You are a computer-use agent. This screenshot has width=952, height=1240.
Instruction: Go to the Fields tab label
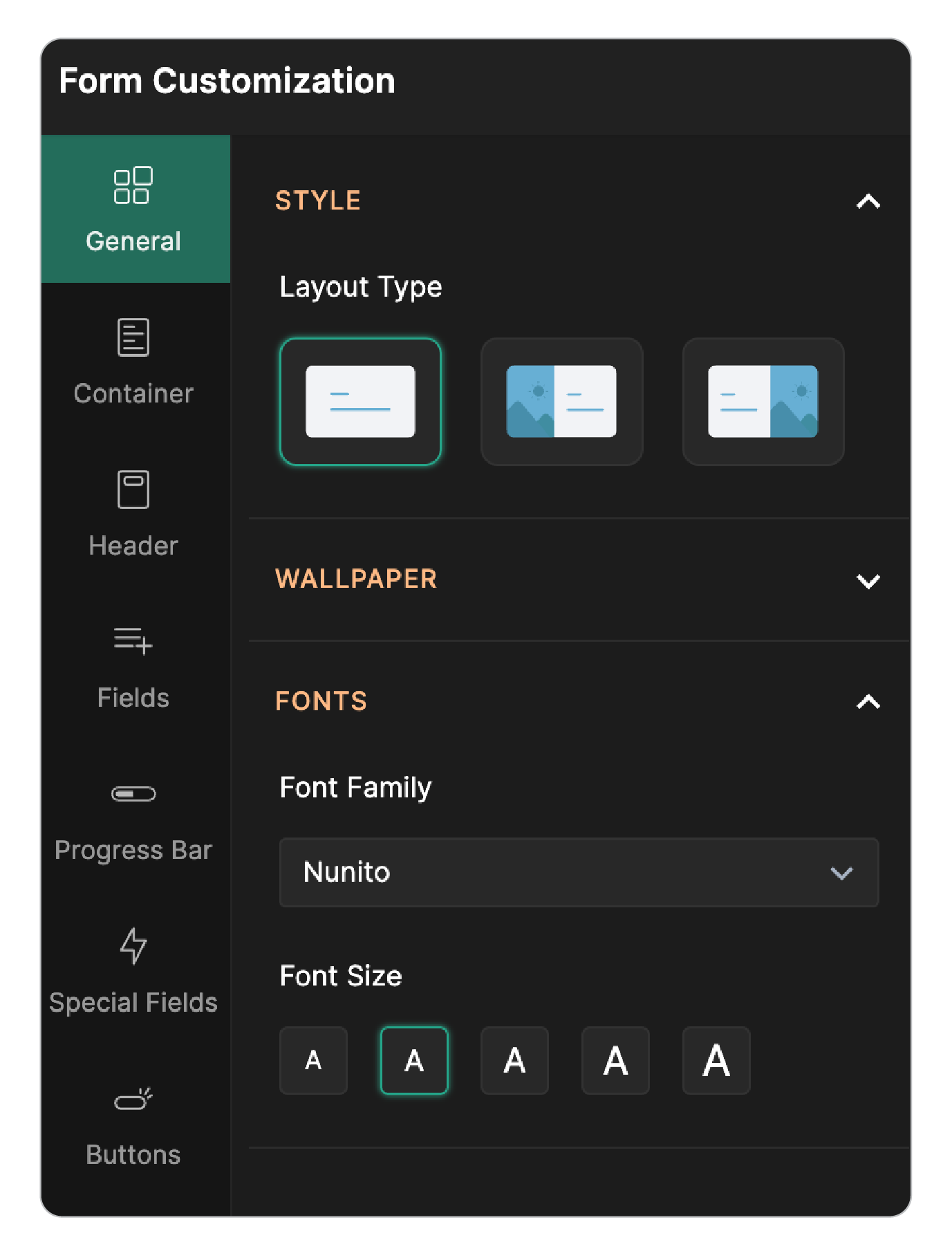point(133,698)
